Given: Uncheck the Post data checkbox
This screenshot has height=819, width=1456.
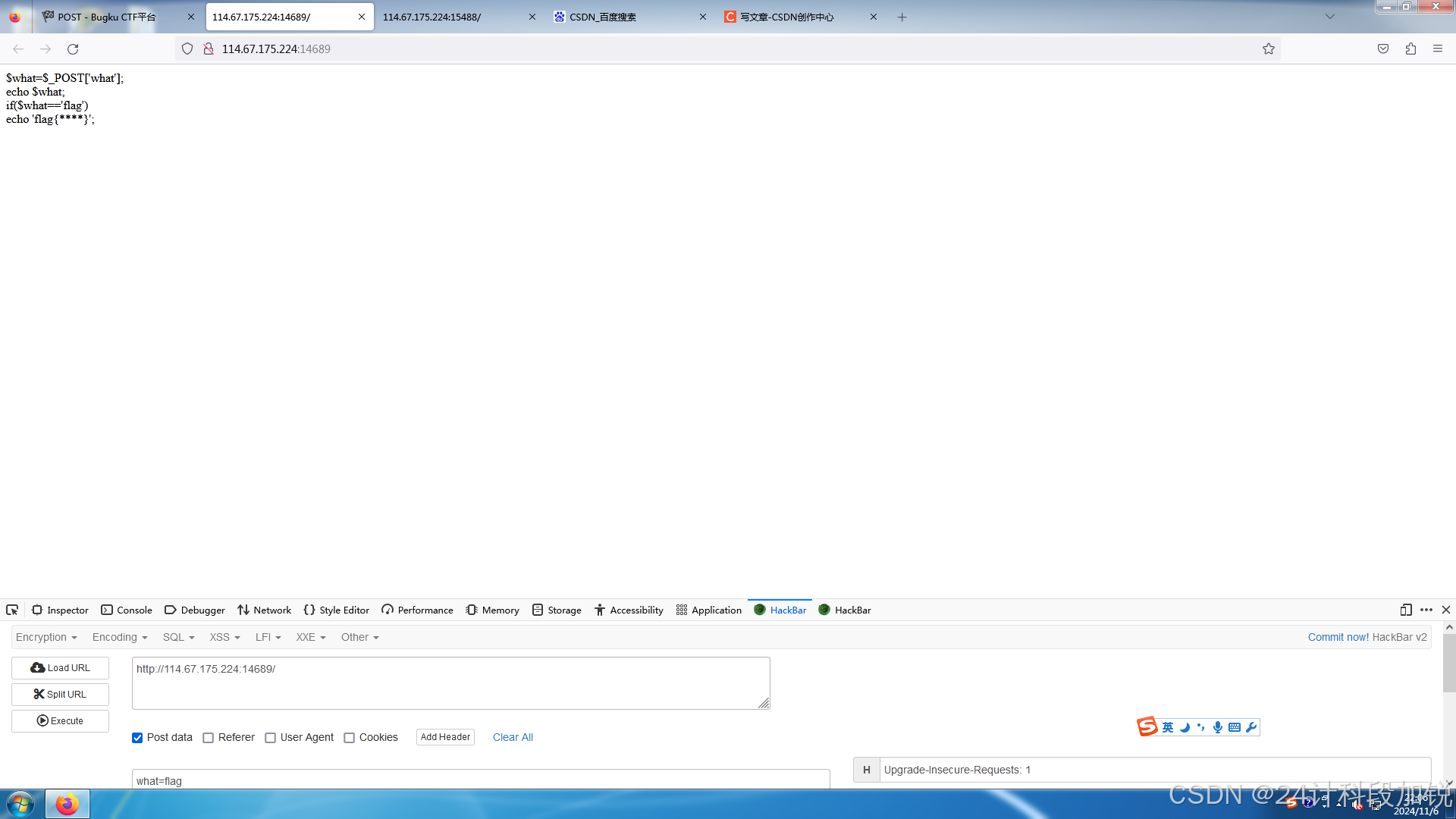Looking at the screenshot, I should point(137,738).
